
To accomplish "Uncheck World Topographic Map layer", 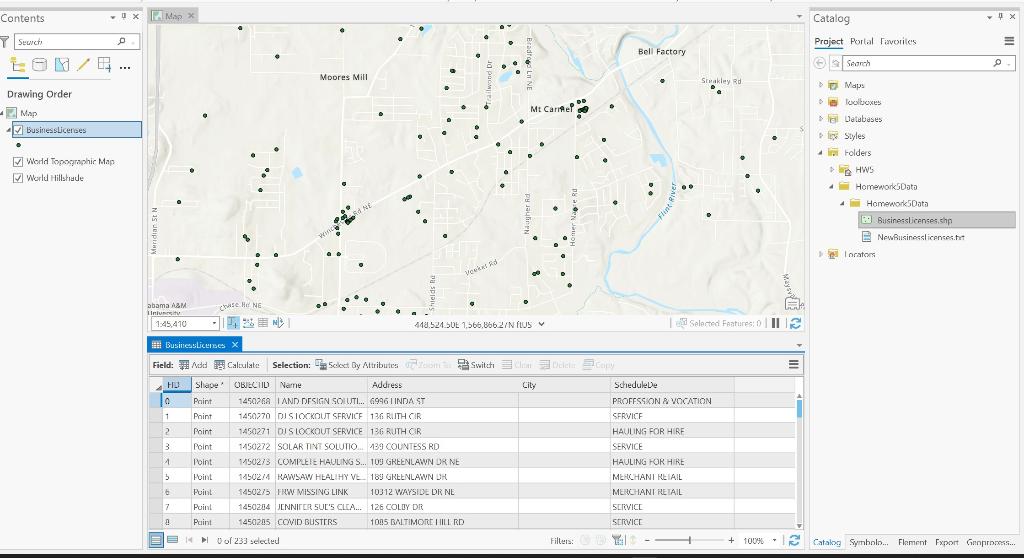I will [x=18, y=161].
